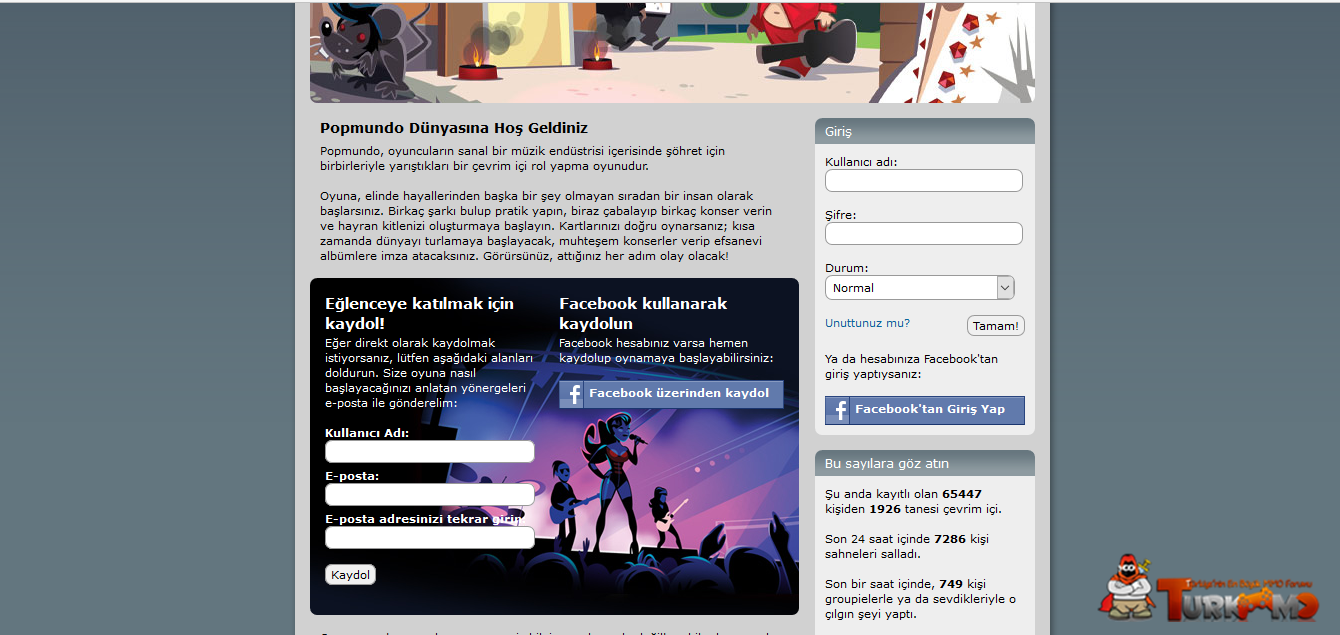Click the Tamam! login button
Viewport: 1340px width, 635px height.
tap(996, 326)
